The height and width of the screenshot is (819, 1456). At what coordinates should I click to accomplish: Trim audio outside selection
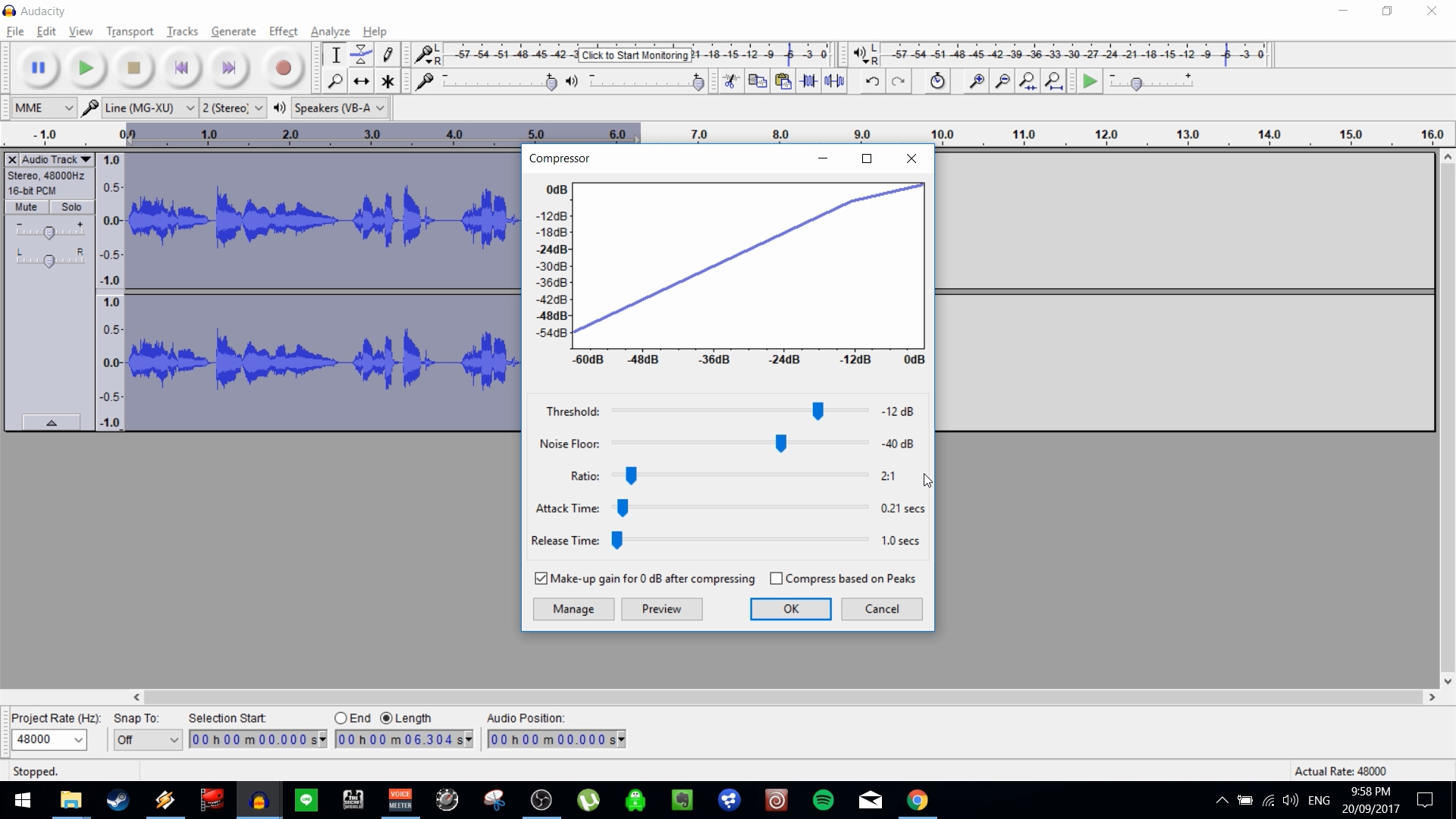[x=809, y=81]
